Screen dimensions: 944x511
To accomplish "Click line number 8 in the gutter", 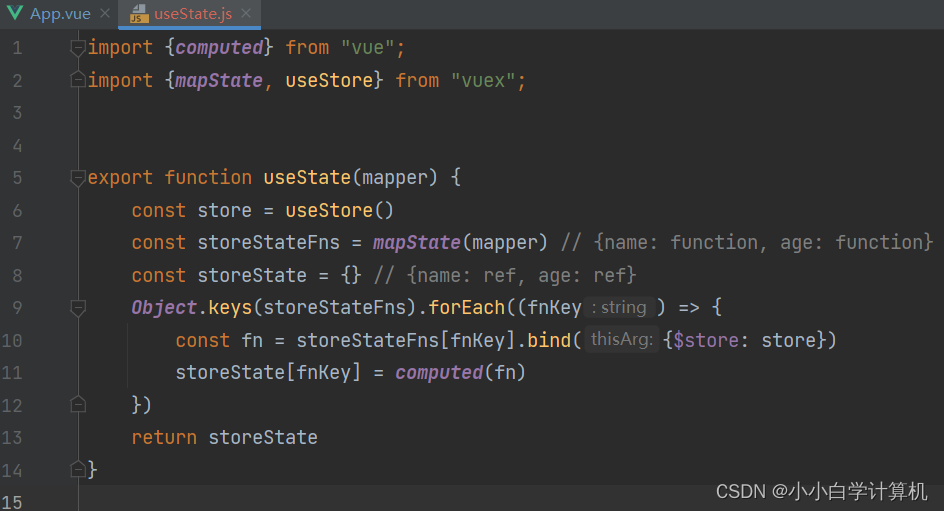I will click(17, 276).
